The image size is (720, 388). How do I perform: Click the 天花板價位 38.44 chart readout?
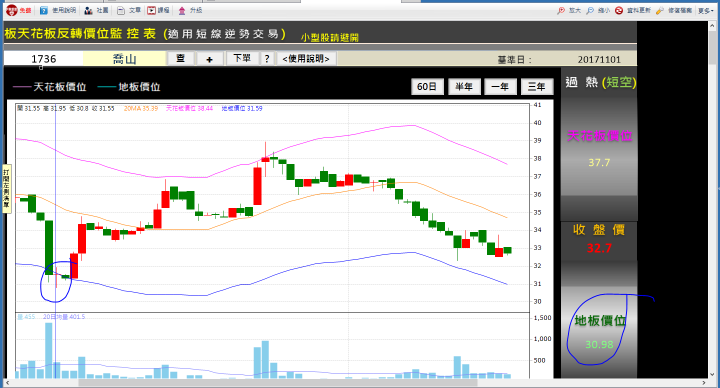(x=189, y=108)
